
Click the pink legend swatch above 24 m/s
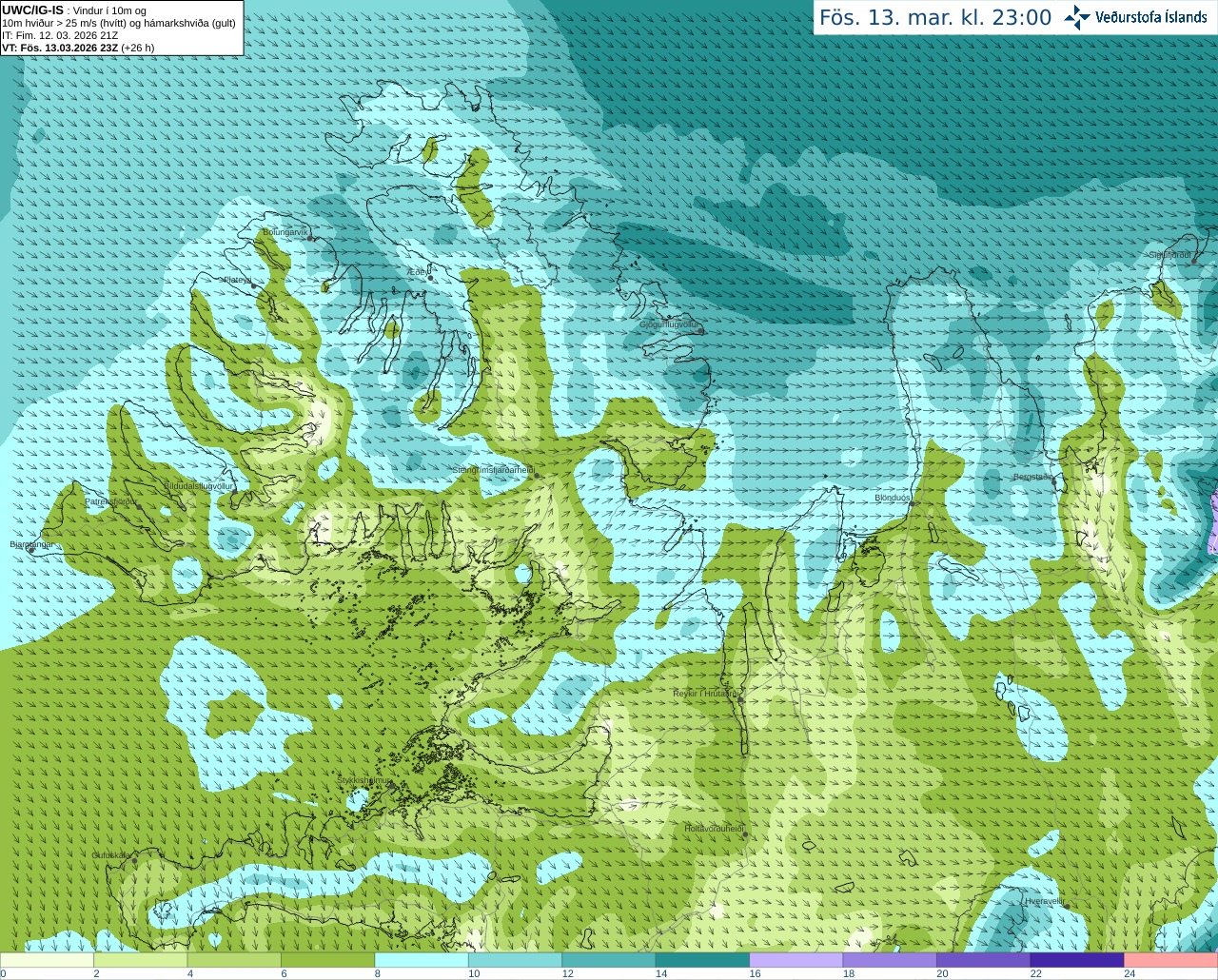[x=1171, y=960]
